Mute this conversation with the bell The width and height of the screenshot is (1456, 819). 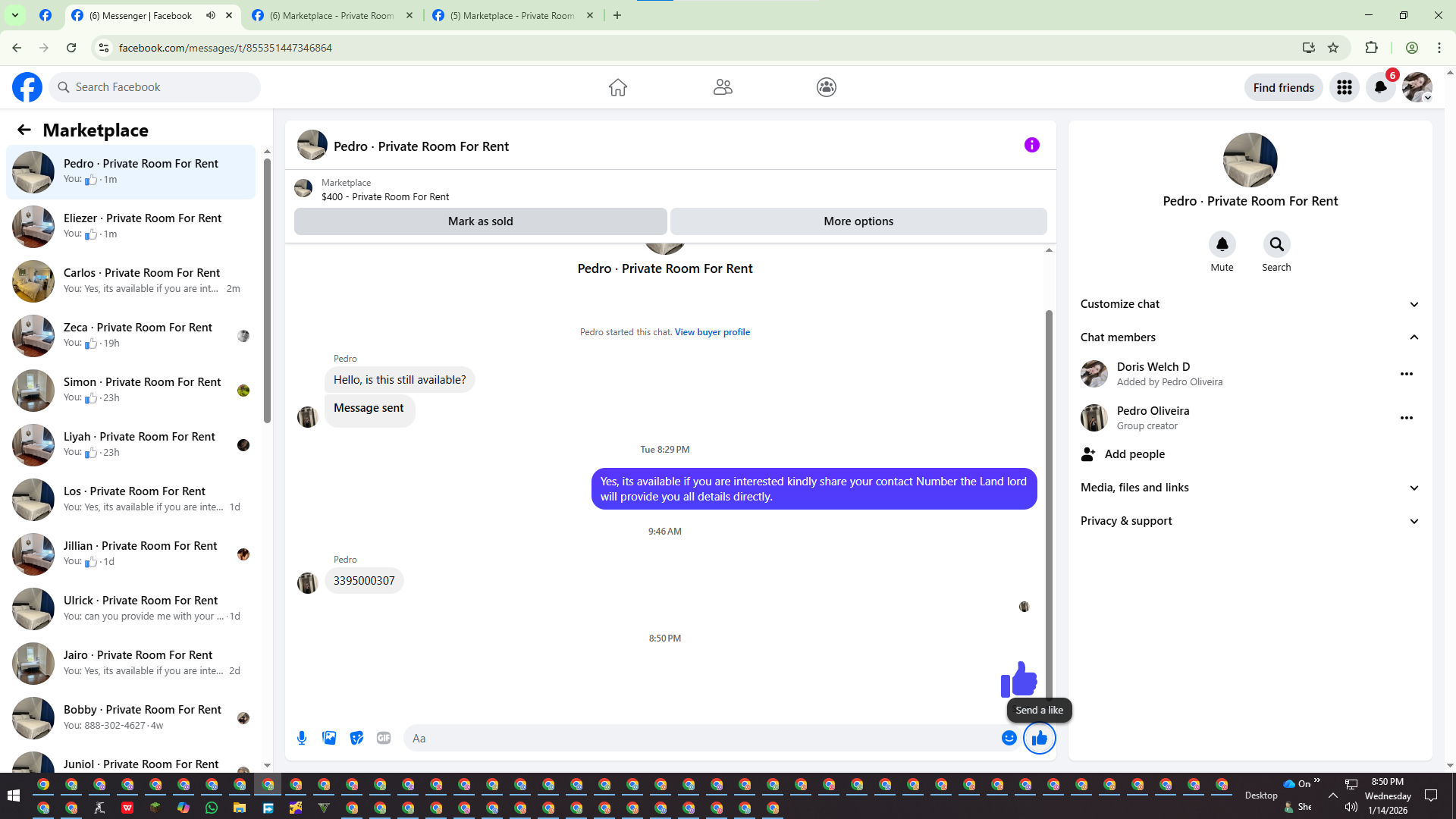[x=1222, y=244]
